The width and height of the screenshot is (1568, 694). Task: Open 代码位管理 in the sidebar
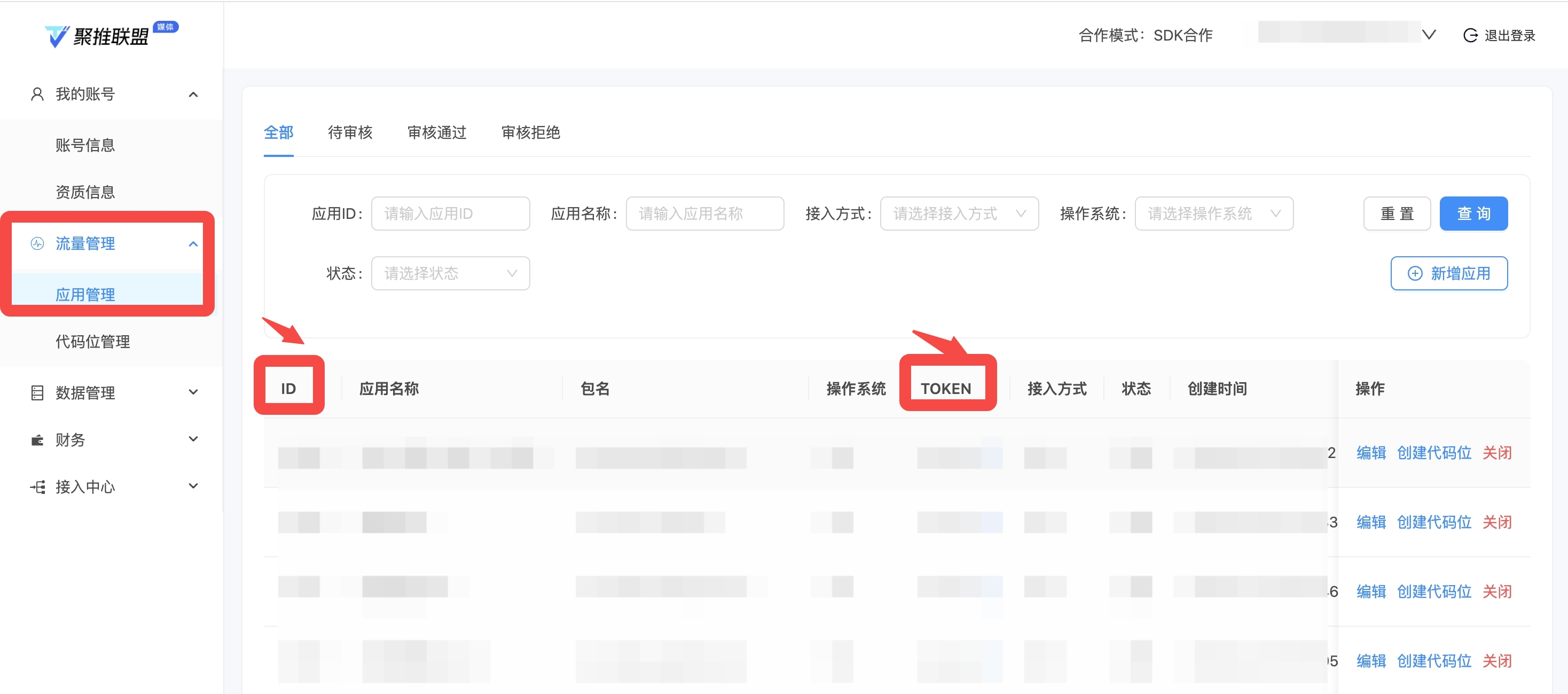(92, 342)
